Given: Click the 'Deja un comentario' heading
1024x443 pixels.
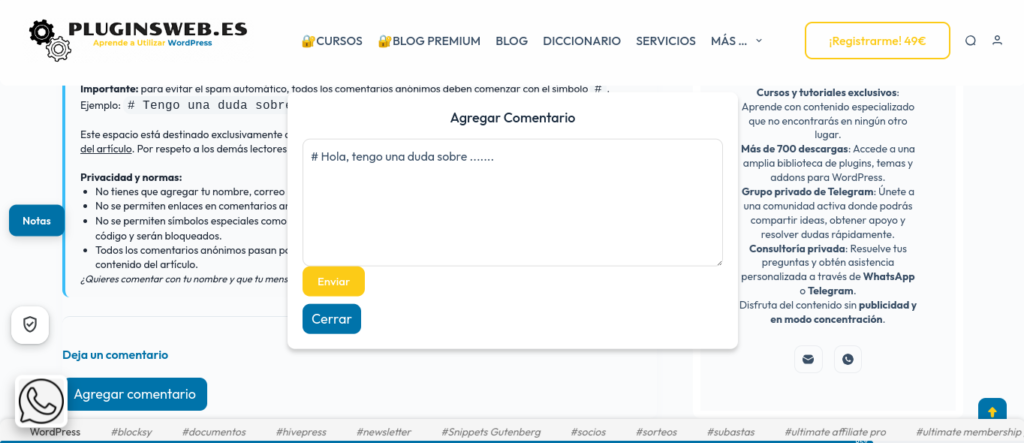Looking at the screenshot, I should pyautogui.click(x=115, y=355).
